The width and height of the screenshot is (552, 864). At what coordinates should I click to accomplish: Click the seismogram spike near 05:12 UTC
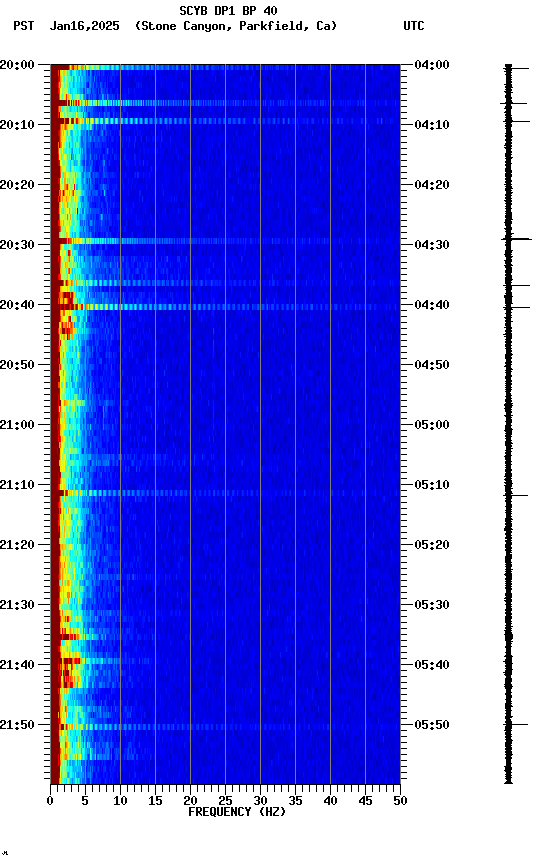coord(517,495)
